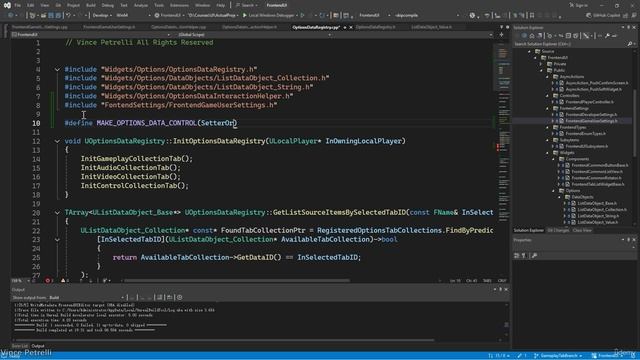This screenshot has width=640, height=360.
Task: Open the File menu
Action: pos(18,5)
